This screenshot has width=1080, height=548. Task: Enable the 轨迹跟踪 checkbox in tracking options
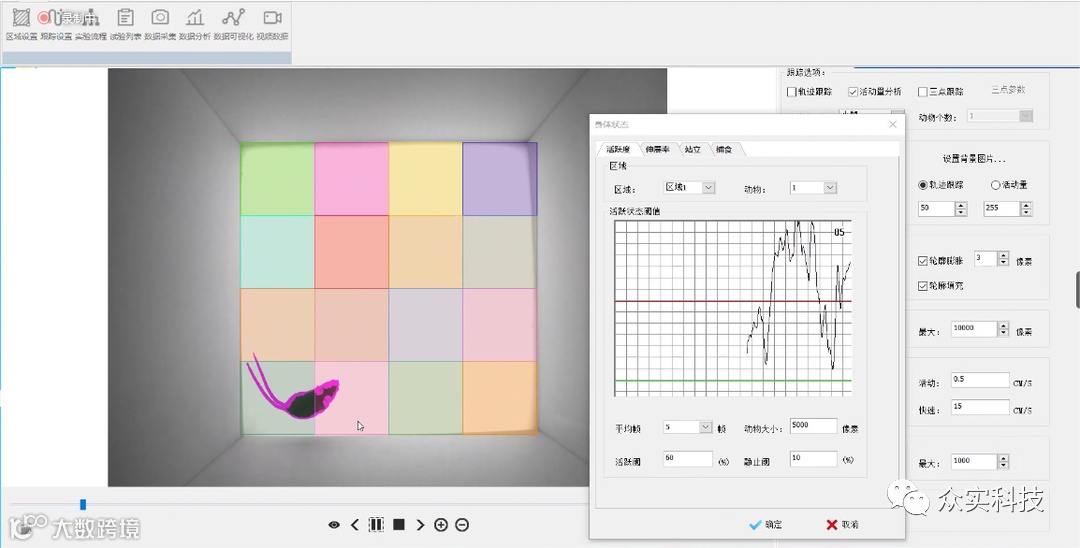[x=791, y=92]
